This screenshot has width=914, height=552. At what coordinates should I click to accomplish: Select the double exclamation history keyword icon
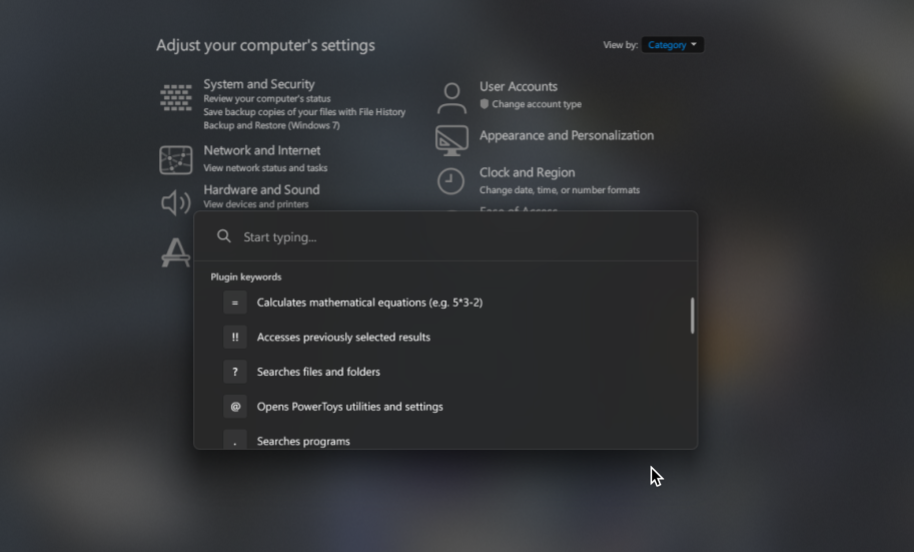coord(235,337)
